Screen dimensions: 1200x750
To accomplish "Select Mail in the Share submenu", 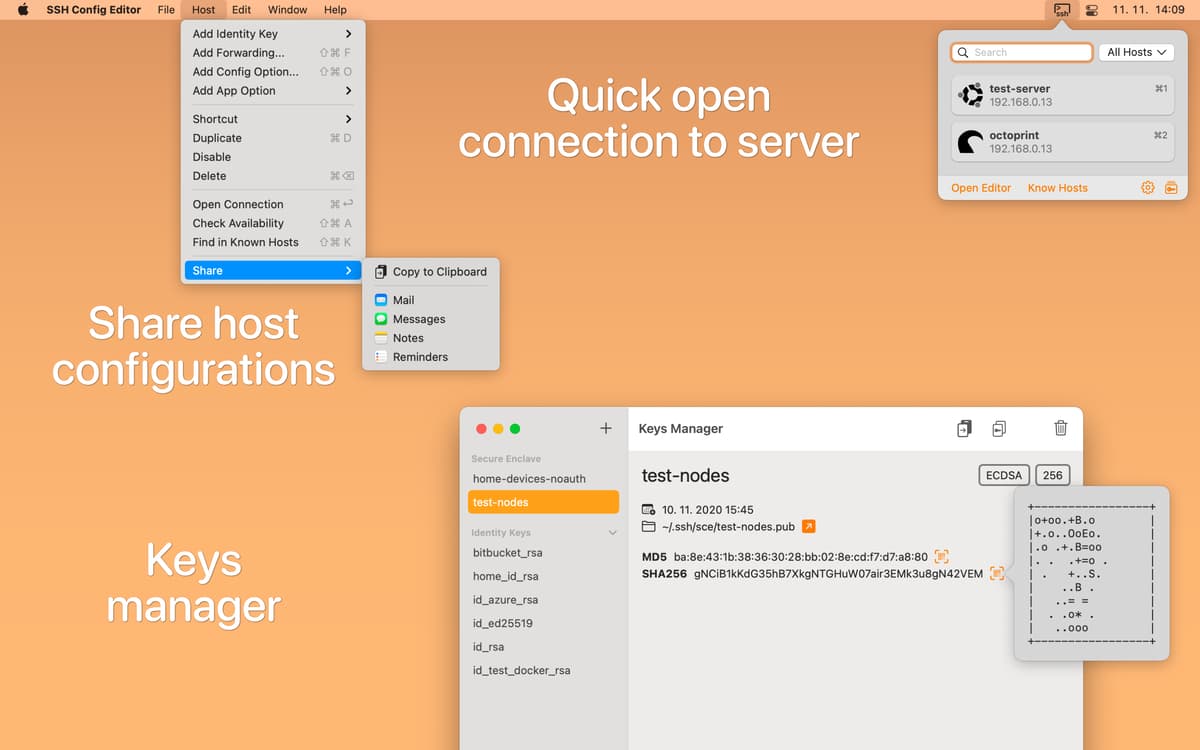I will click(403, 300).
